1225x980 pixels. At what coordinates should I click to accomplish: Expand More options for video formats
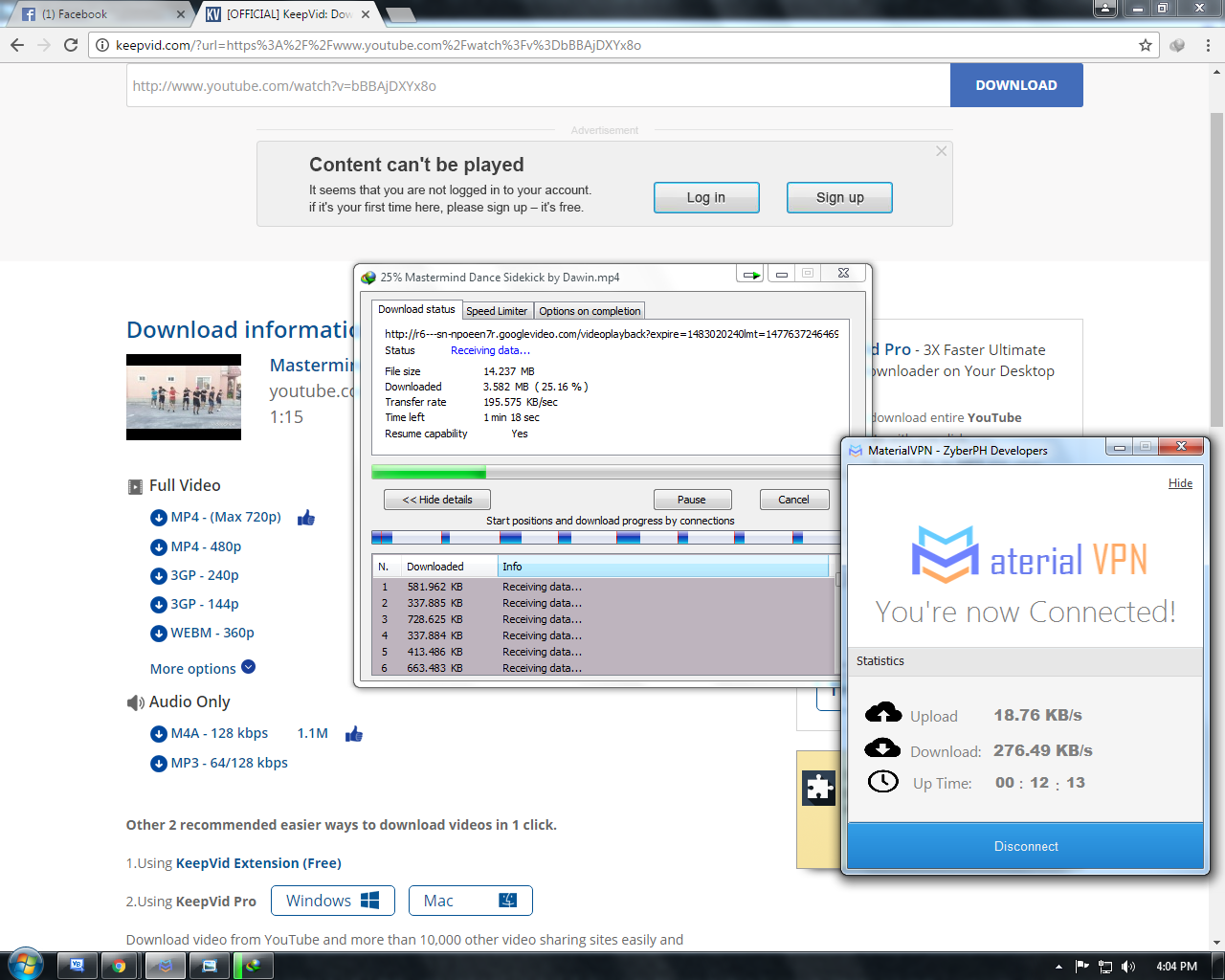pyautogui.click(x=203, y=668)
